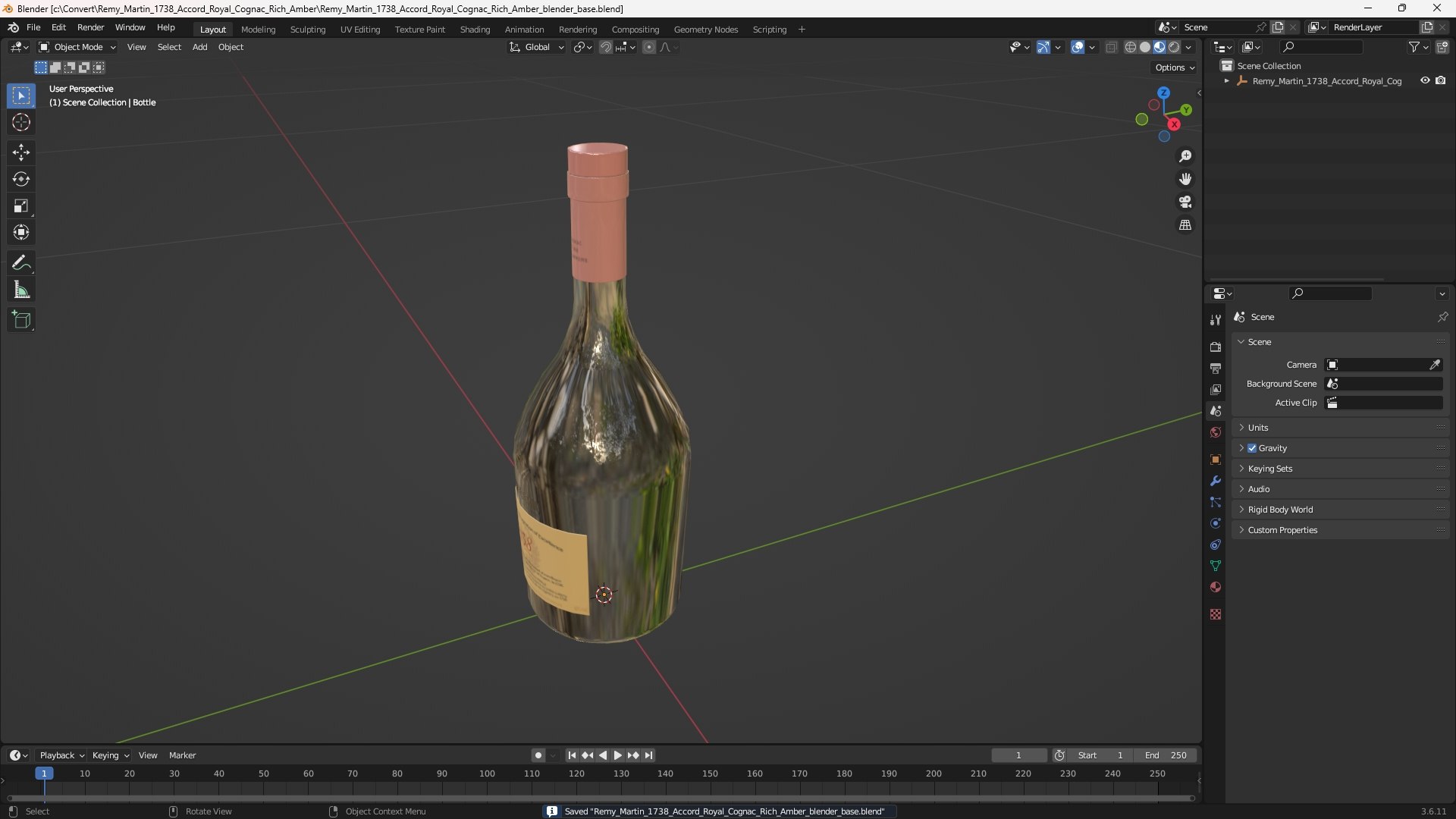The image size is (1456, 819).
Task: Open the Object properties tab
Action: (x=1216, y=460)
